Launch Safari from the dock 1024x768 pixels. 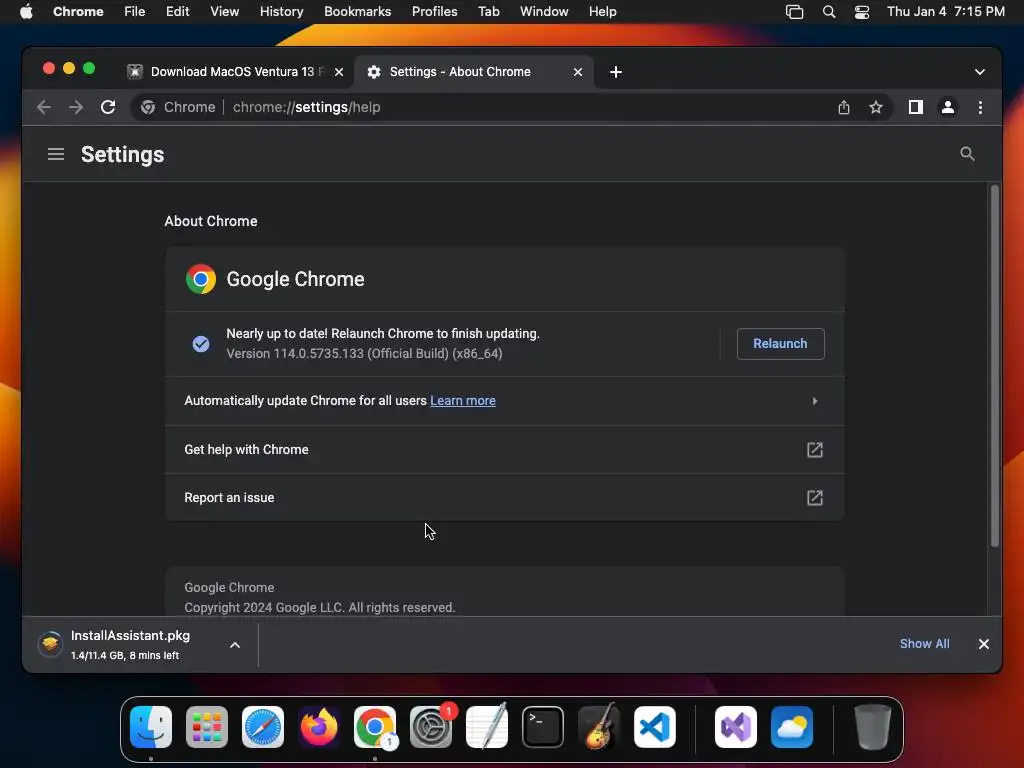[263, 727]
